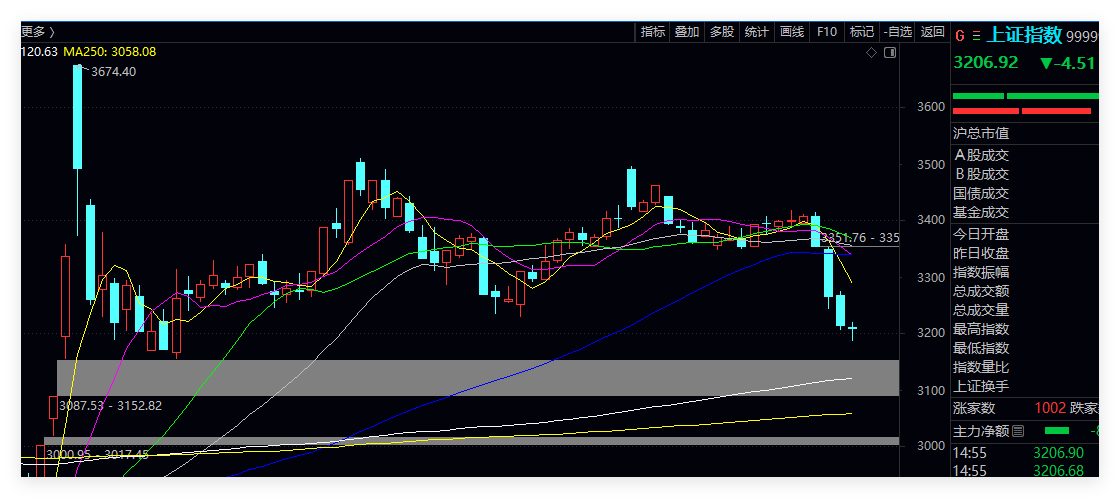
Task: Open the 叠加 overlay option
Action: [687, 32]
